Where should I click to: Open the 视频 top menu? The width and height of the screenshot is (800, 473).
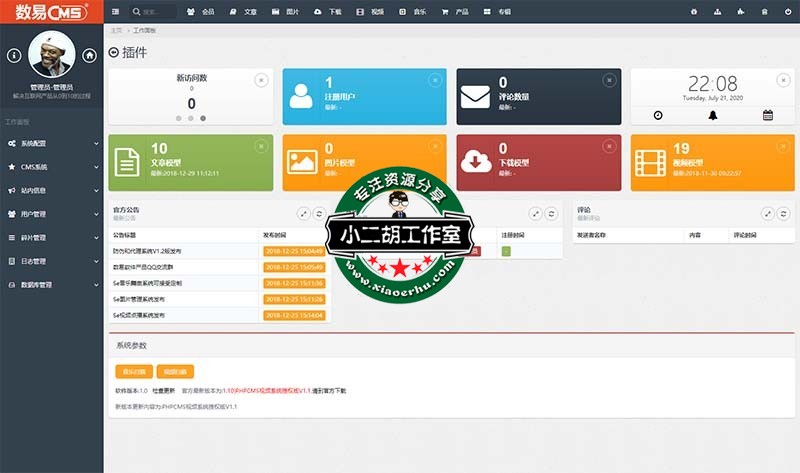369,12
